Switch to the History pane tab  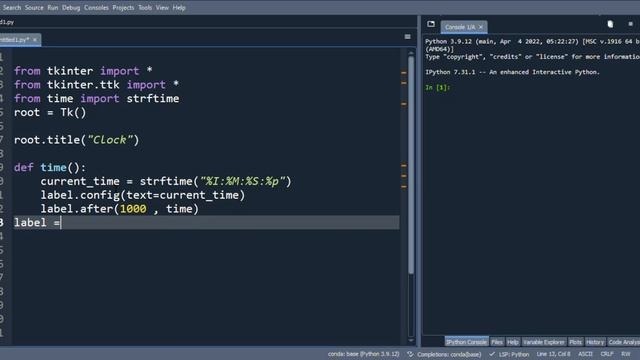pos(595,342)
